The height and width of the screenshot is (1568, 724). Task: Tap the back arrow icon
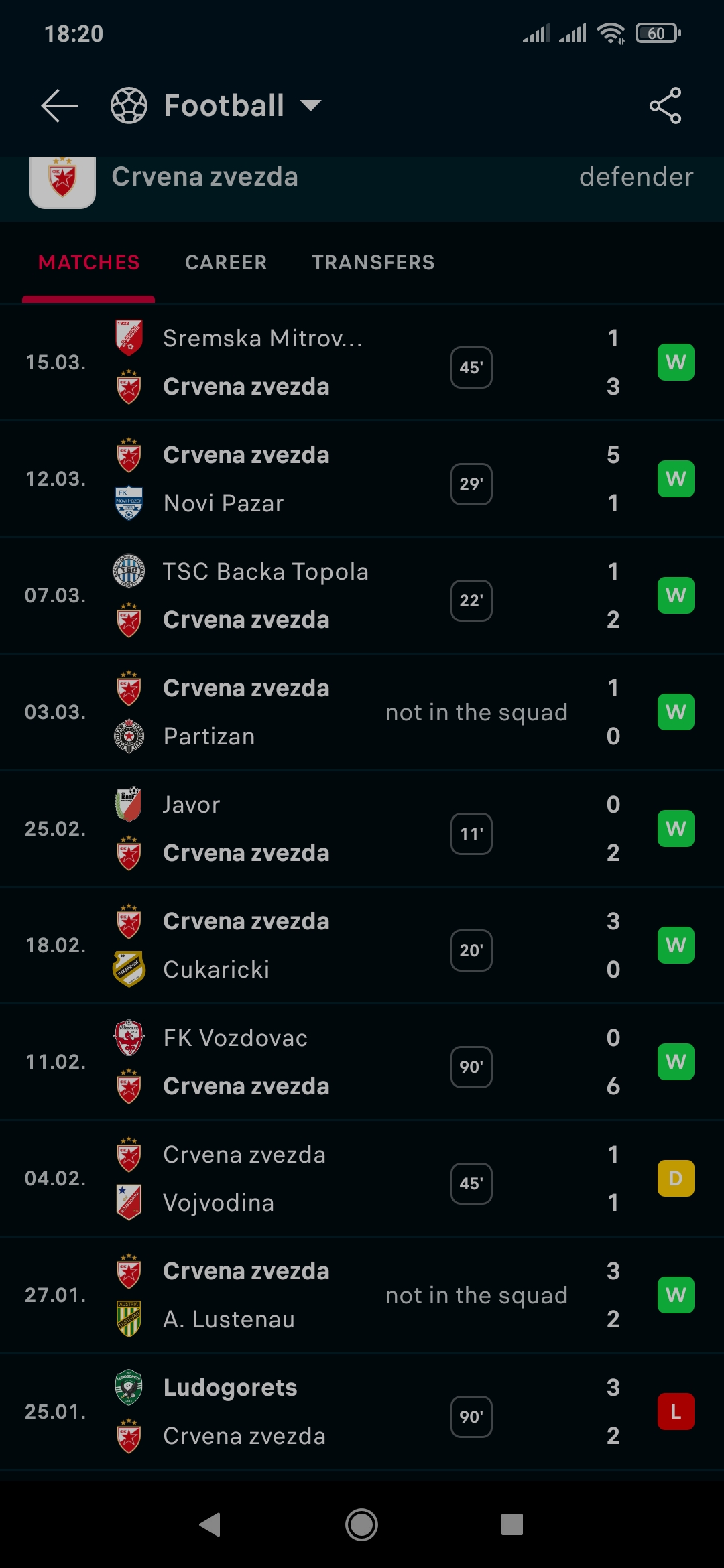pyautogui.click(x=59, y=106)
